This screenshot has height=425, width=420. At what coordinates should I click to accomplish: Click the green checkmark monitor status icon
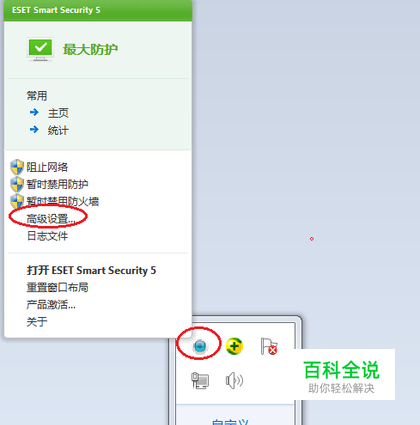(x=40, y=49)
